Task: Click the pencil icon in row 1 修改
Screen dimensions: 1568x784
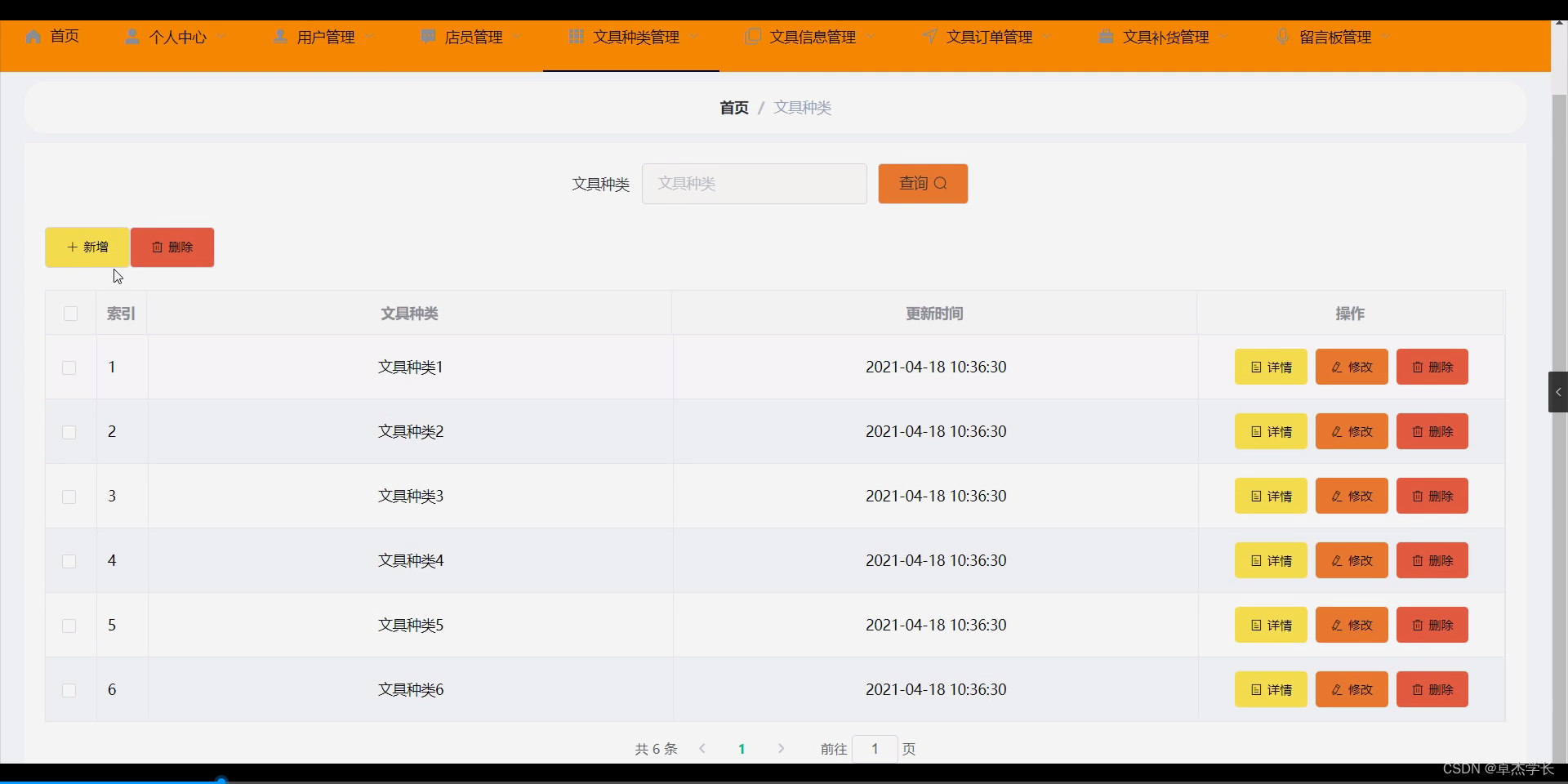Action: click(x=1337, y=367)
